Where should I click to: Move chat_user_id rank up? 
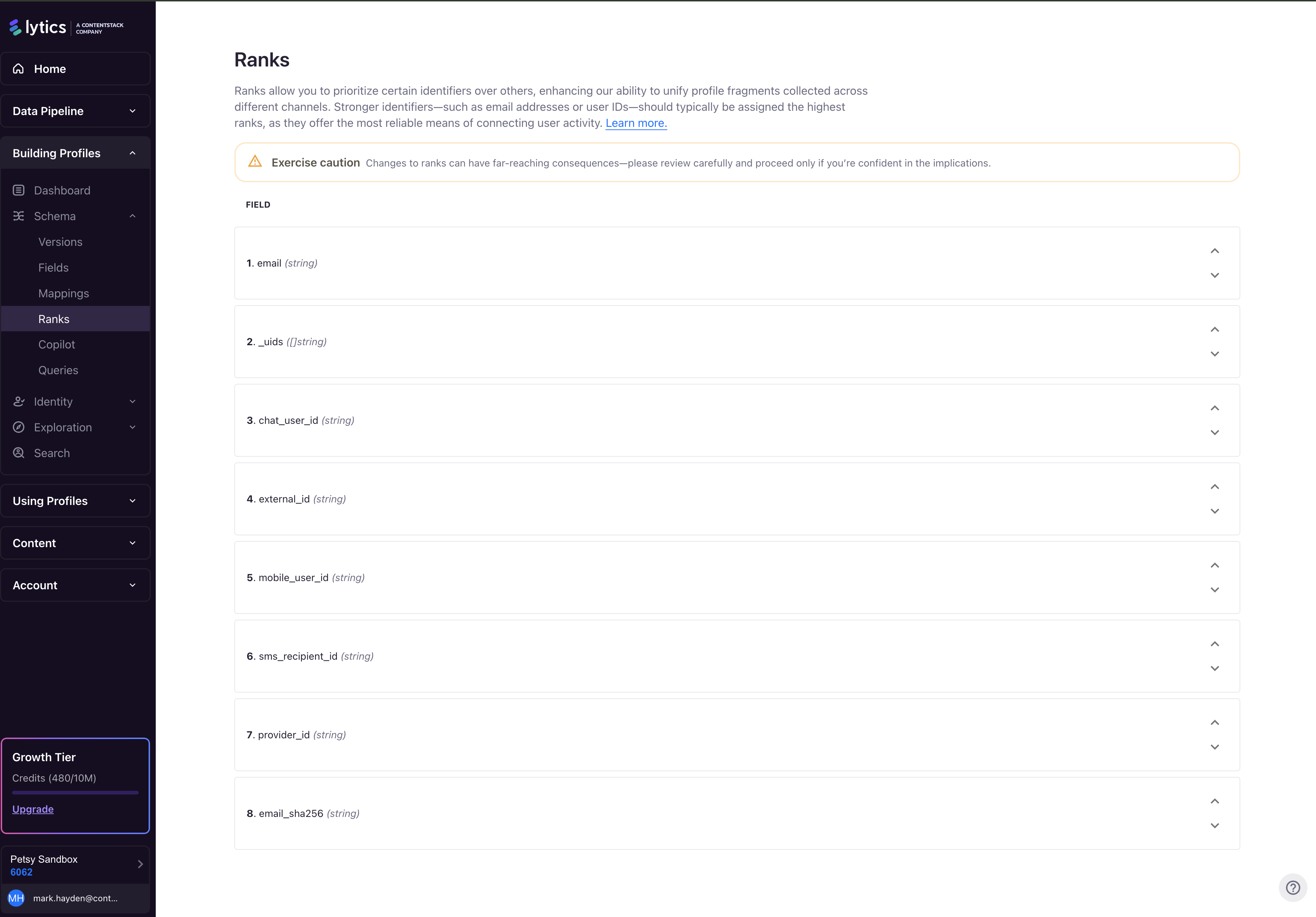point(1215,408)
